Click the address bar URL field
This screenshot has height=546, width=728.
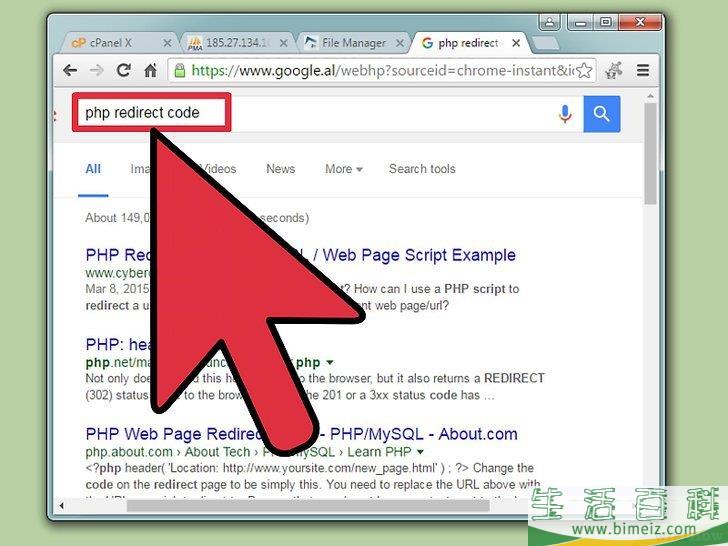pyautogui.click(x=382, y=71)
